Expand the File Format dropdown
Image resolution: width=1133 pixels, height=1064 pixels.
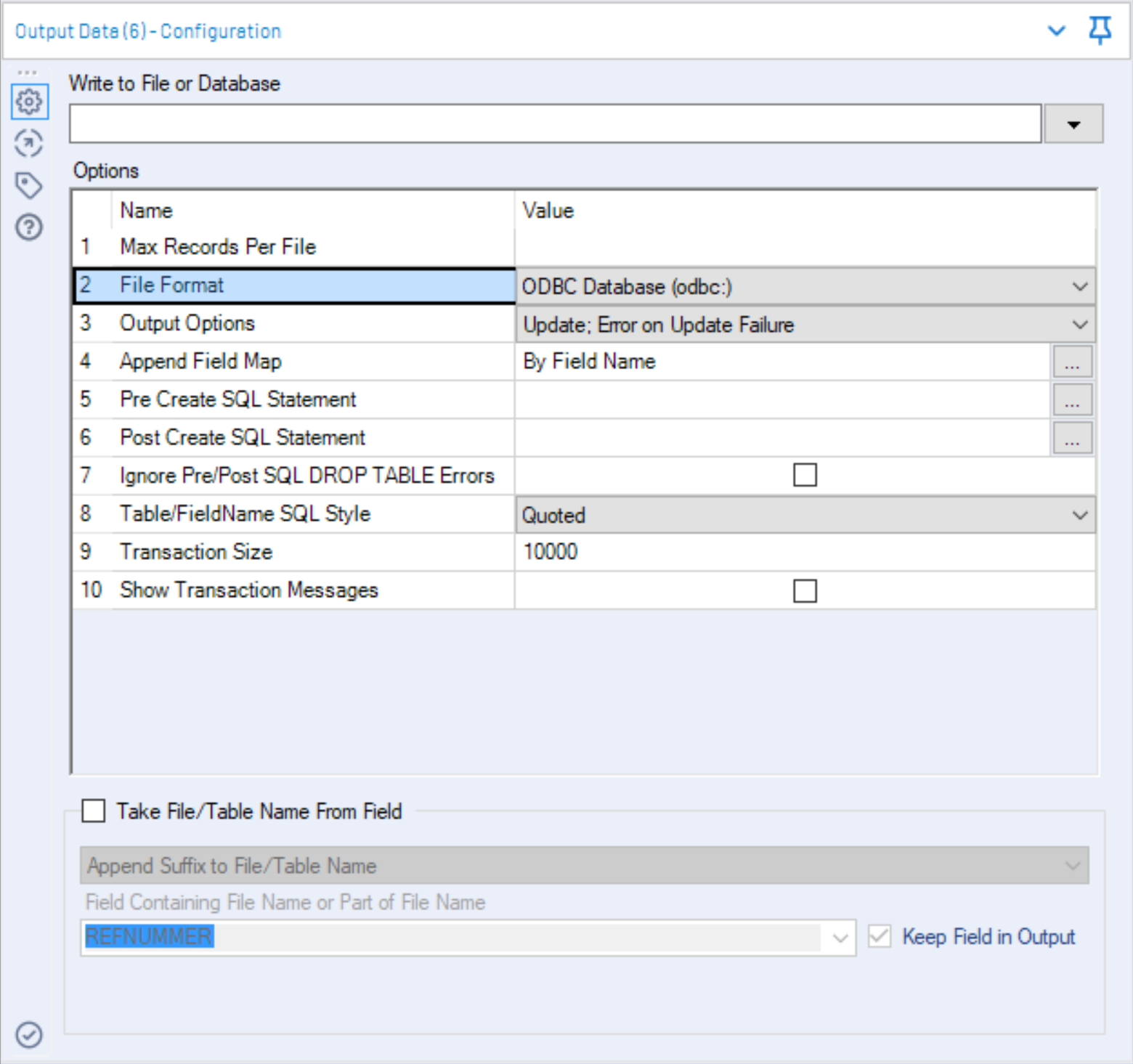[x=1080, y=287]
